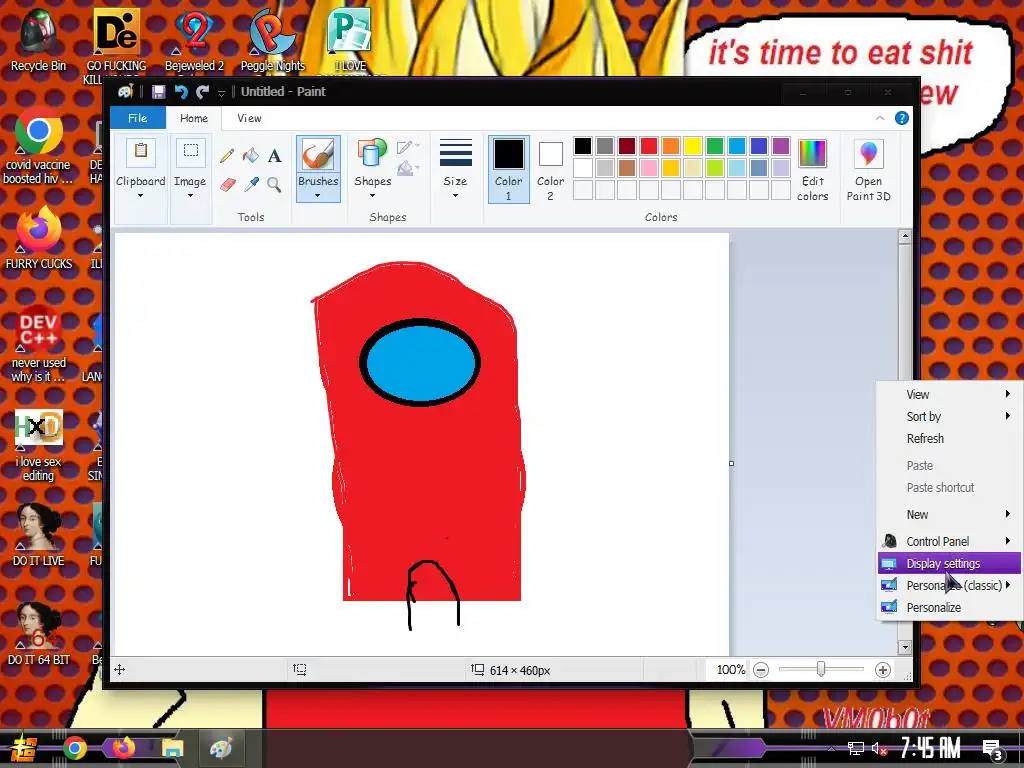Select the Eraser tool
Screen dimensions: 1024x768
pos(227,185)
